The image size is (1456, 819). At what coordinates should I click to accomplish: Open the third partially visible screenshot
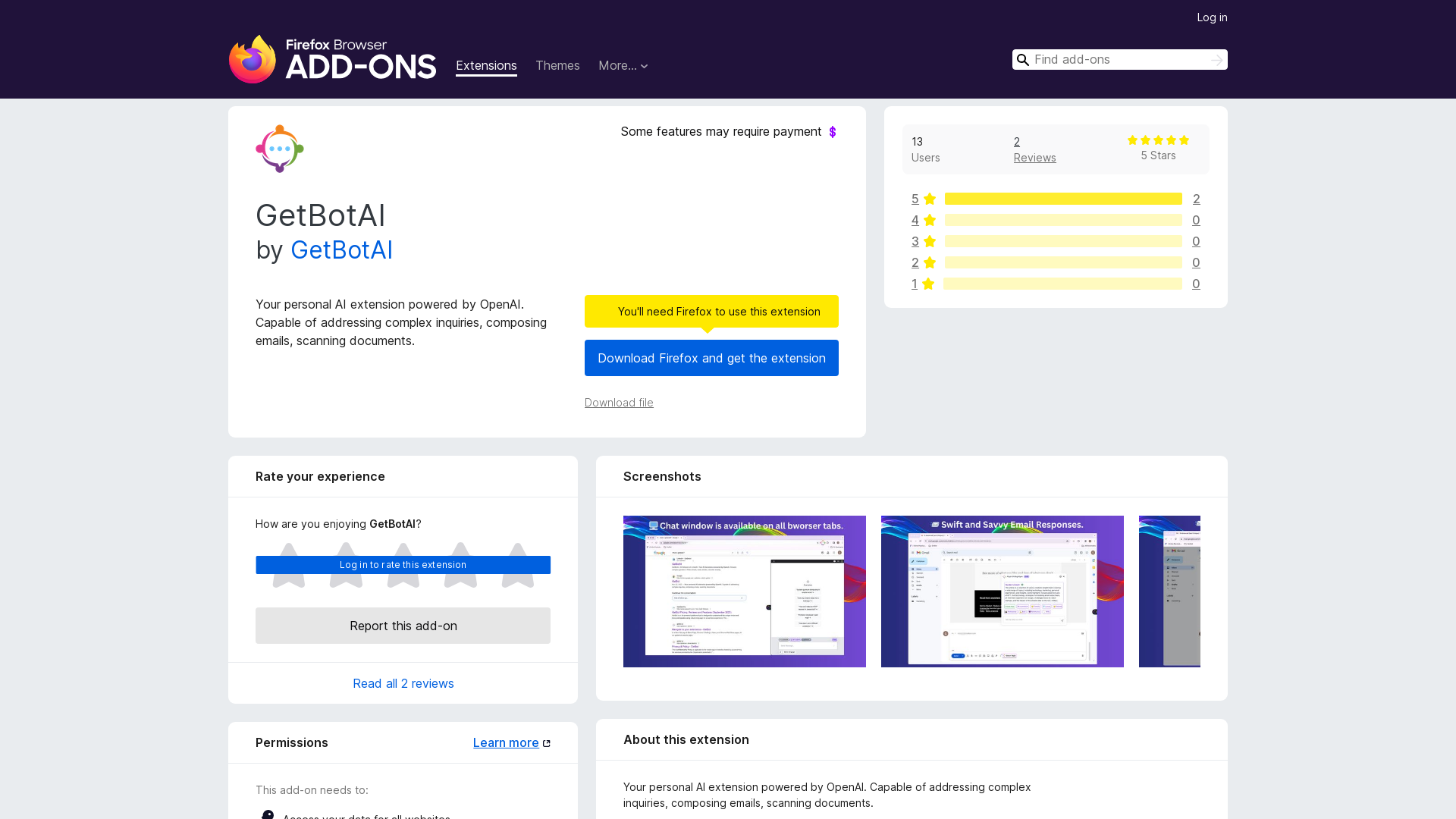1169,591
